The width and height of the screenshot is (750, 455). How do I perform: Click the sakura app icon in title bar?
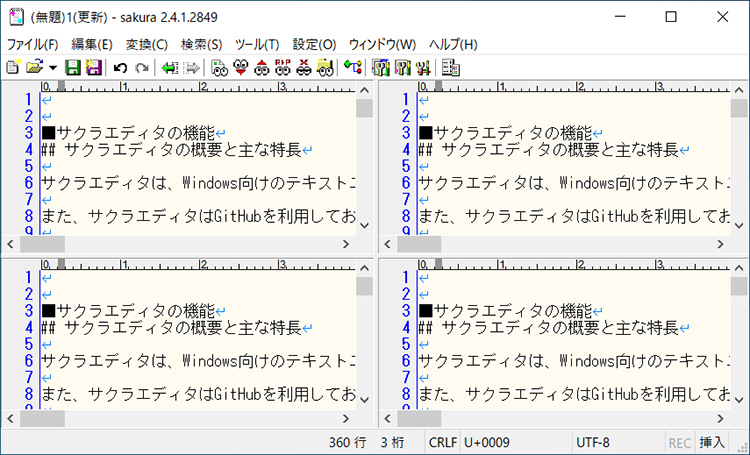click(x=16, y=17)
